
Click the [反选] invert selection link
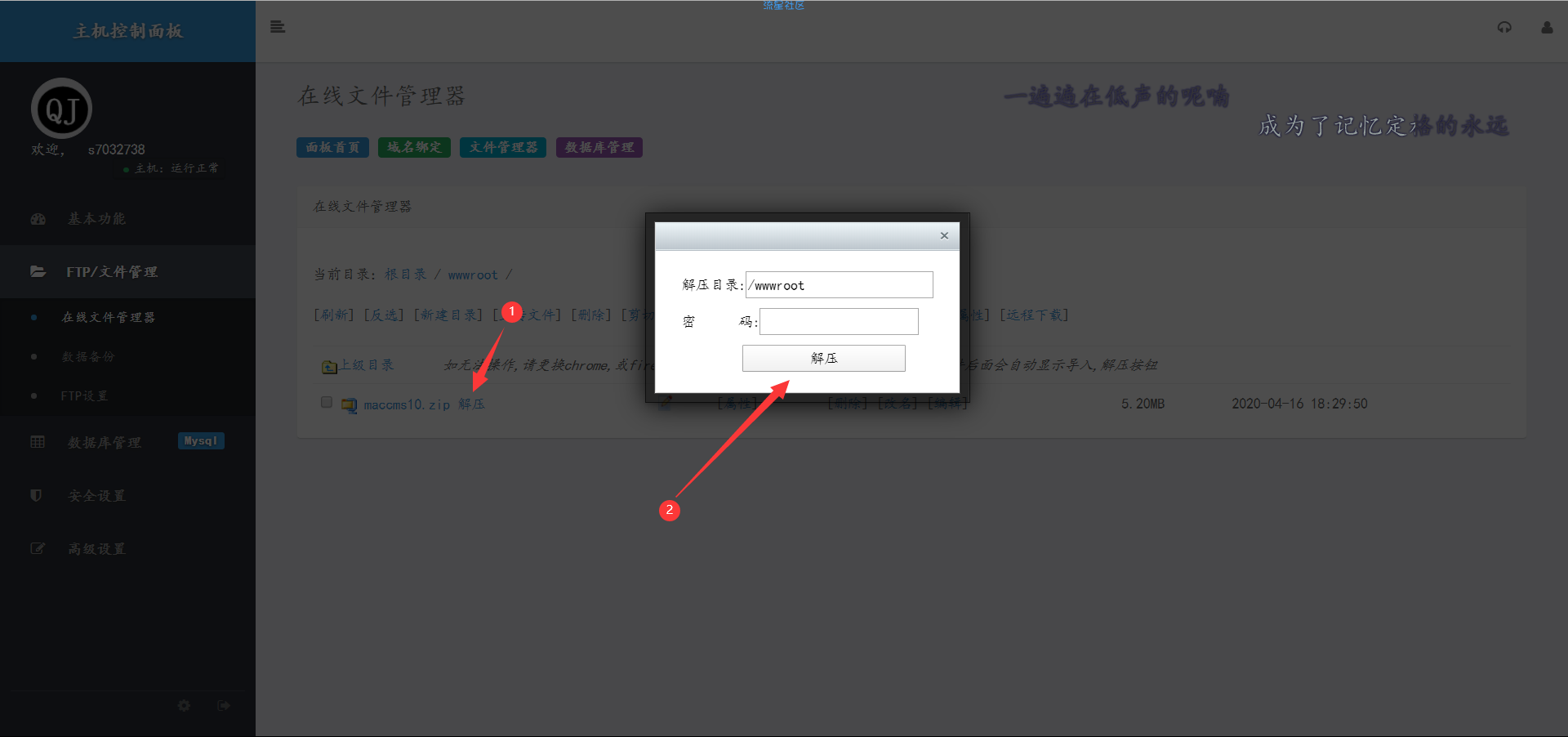(x=384, y=315)
